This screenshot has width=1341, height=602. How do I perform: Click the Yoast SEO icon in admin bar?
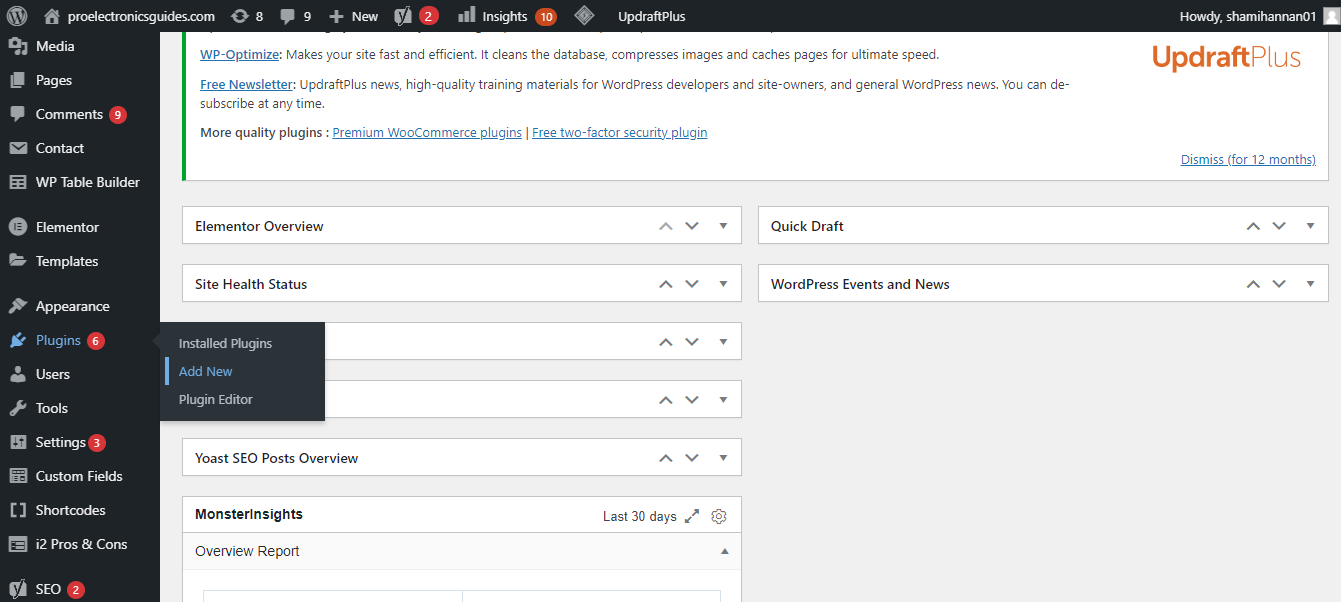404,16
